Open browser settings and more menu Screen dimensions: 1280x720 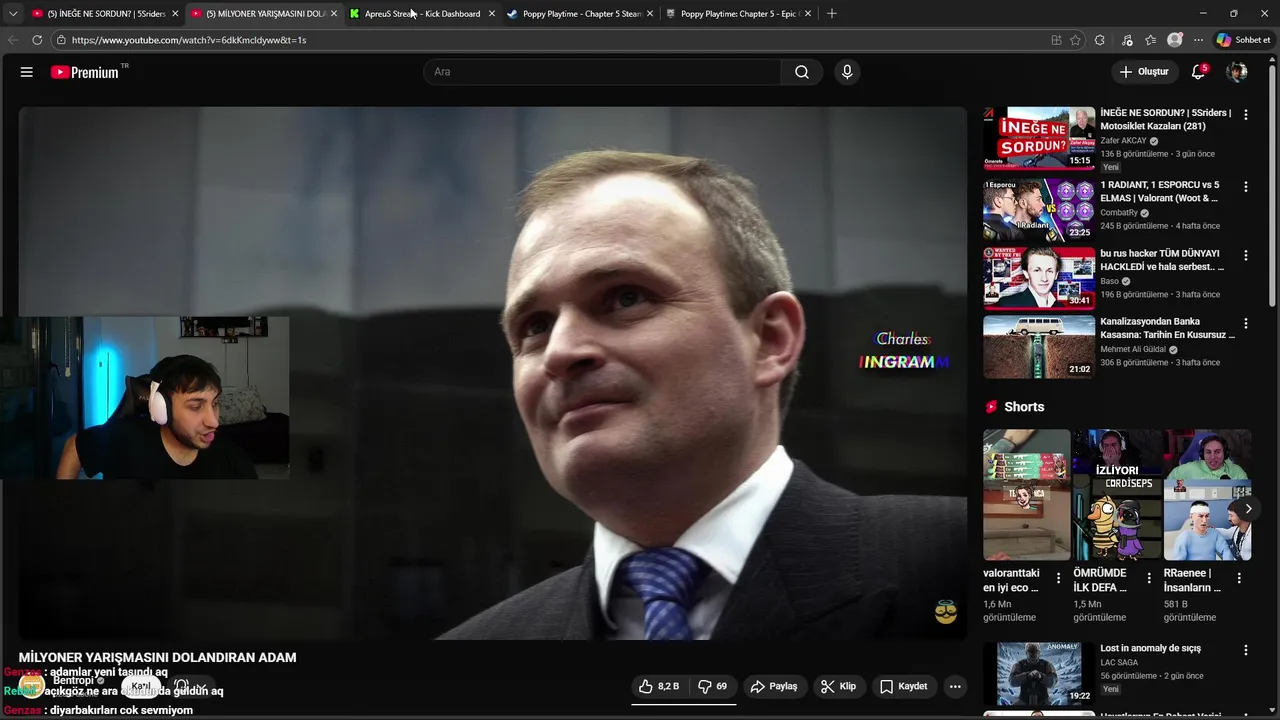pos(1198,40)
